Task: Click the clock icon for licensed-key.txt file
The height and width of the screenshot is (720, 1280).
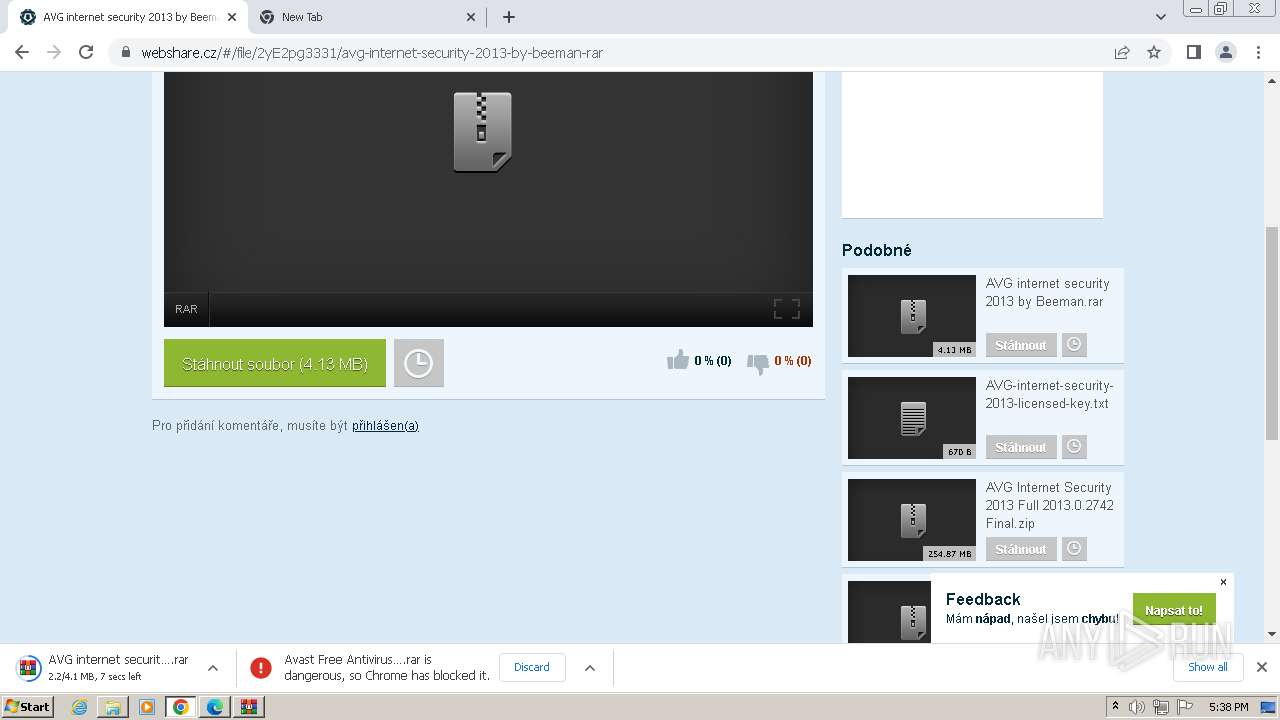Action: click(x=1074, y=447)
